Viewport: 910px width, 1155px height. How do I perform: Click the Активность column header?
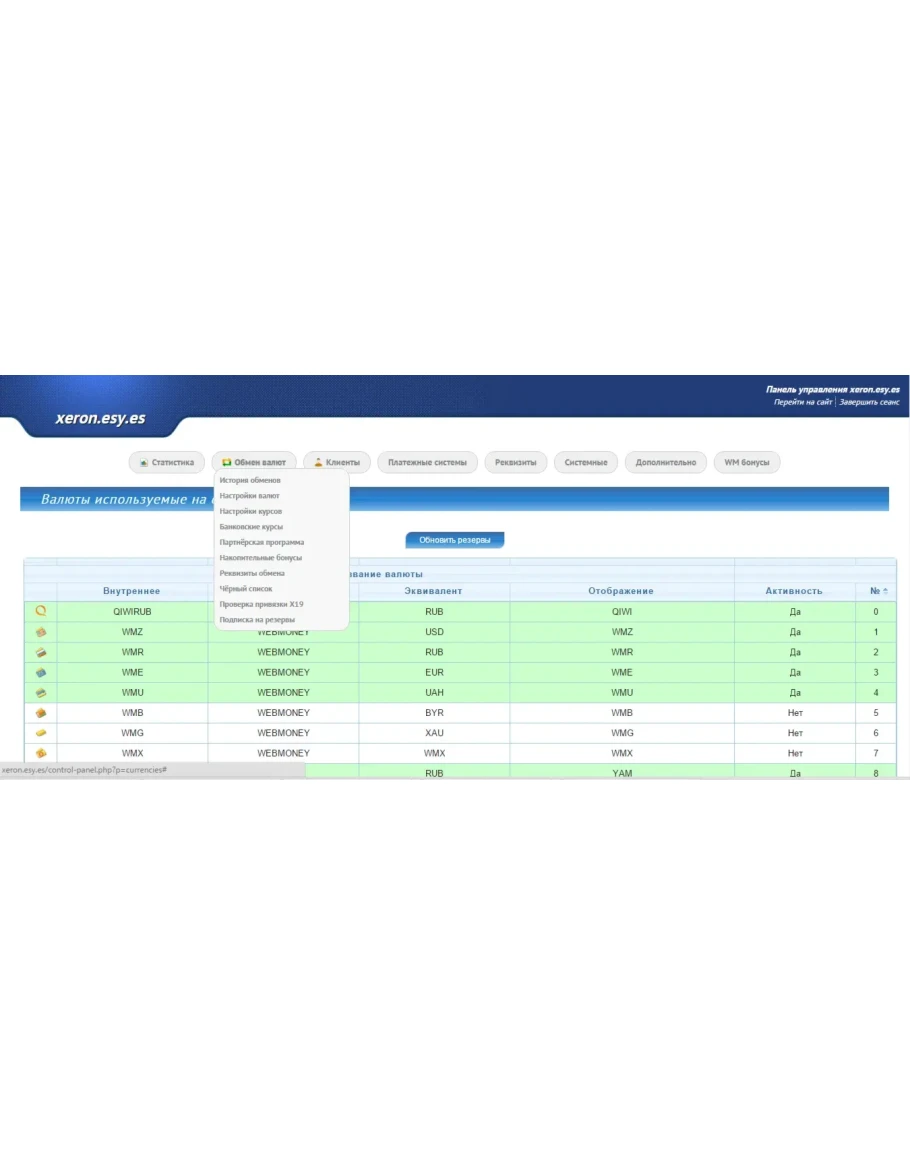[x=794, y=591]
